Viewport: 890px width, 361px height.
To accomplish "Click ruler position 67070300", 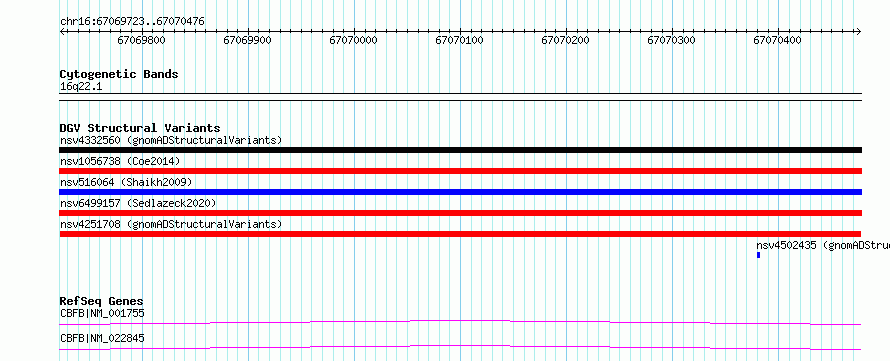I will (x=671, y=40).
